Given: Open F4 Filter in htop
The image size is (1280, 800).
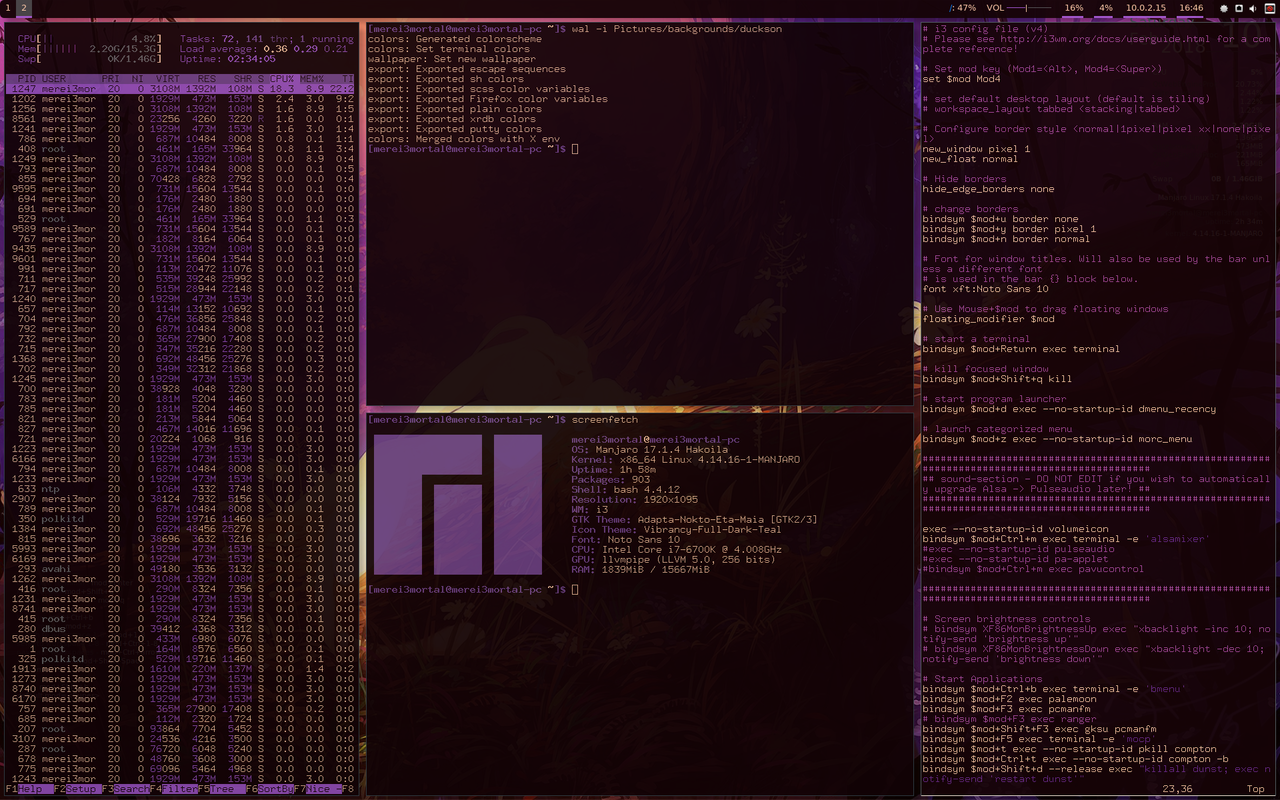Looking at the screenshot, I should (x=173, y=789).
